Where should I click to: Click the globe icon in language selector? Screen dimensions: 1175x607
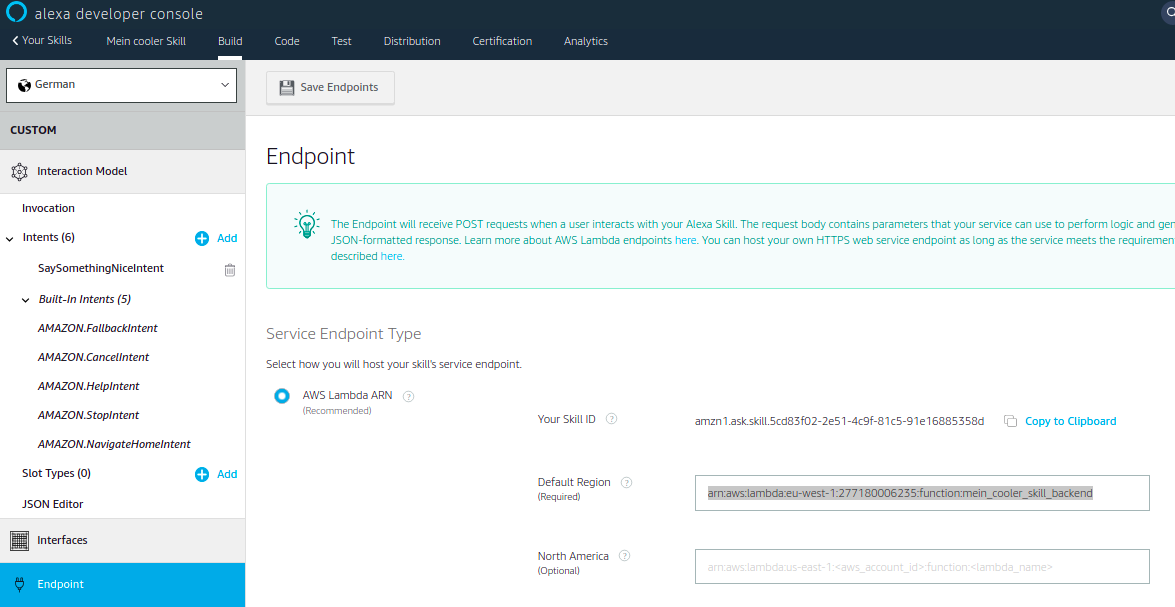click(x=24, y=85)
